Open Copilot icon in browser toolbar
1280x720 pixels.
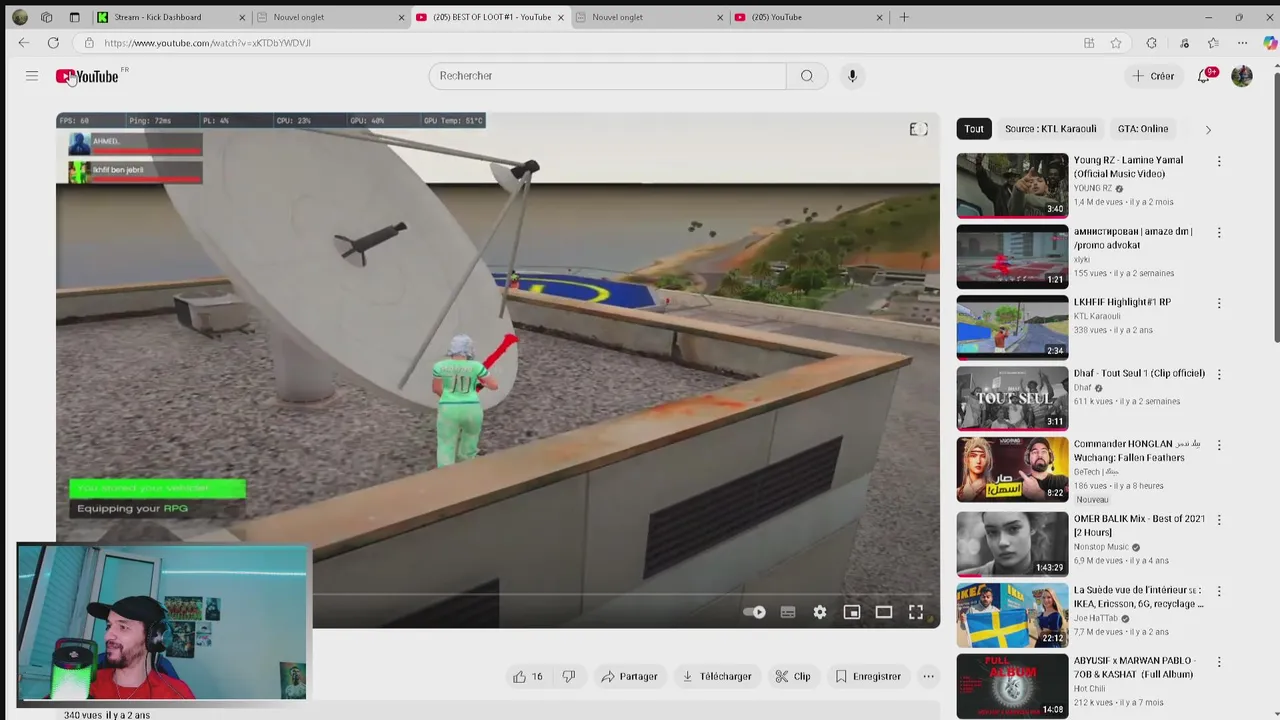pos(1270,43)
